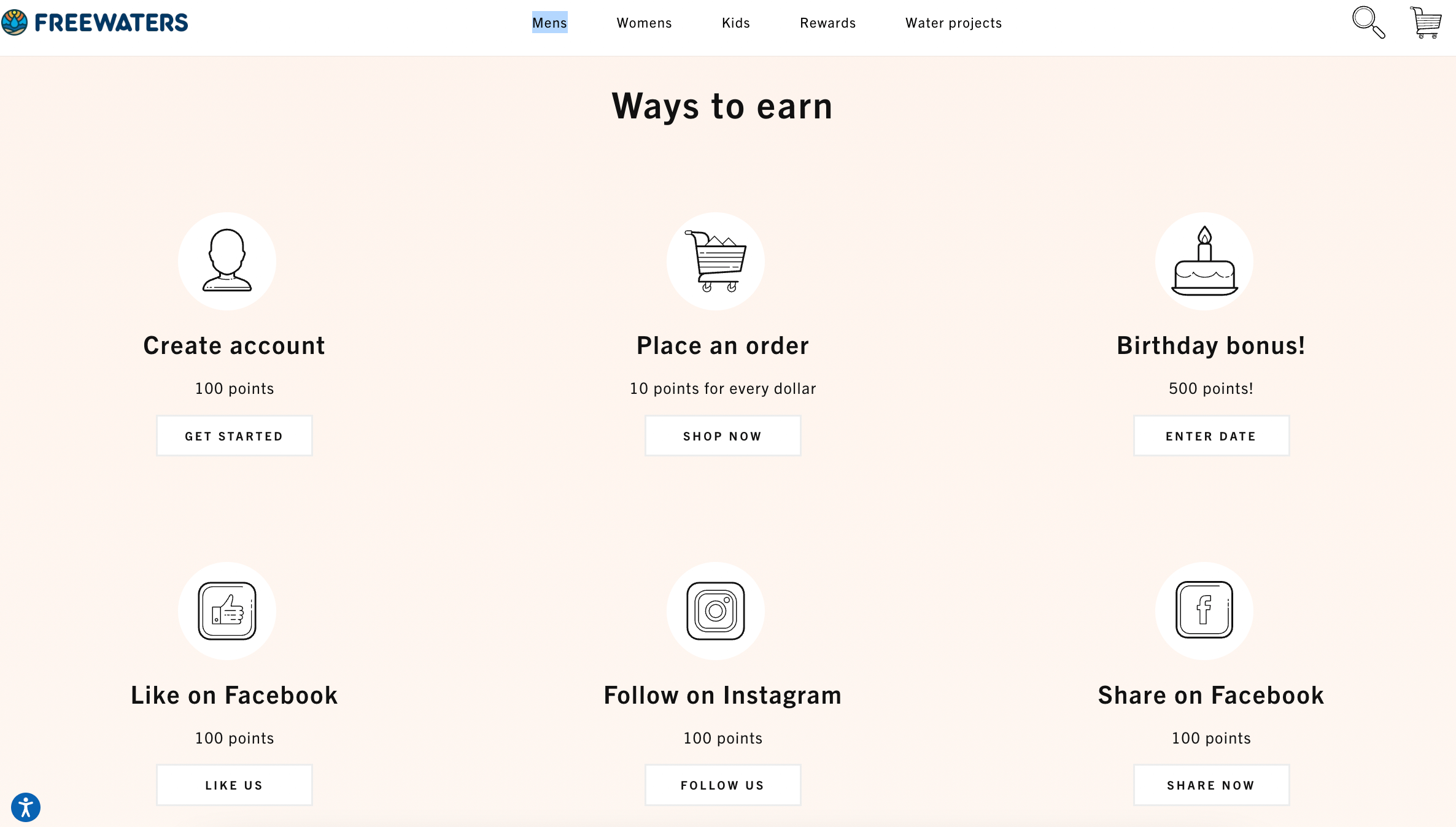Image resolution: width=1456 pixels, height=827 pixels.
Task: Click the Instagram follow icon
Action: pyautogui.click(x=716, y=610)
